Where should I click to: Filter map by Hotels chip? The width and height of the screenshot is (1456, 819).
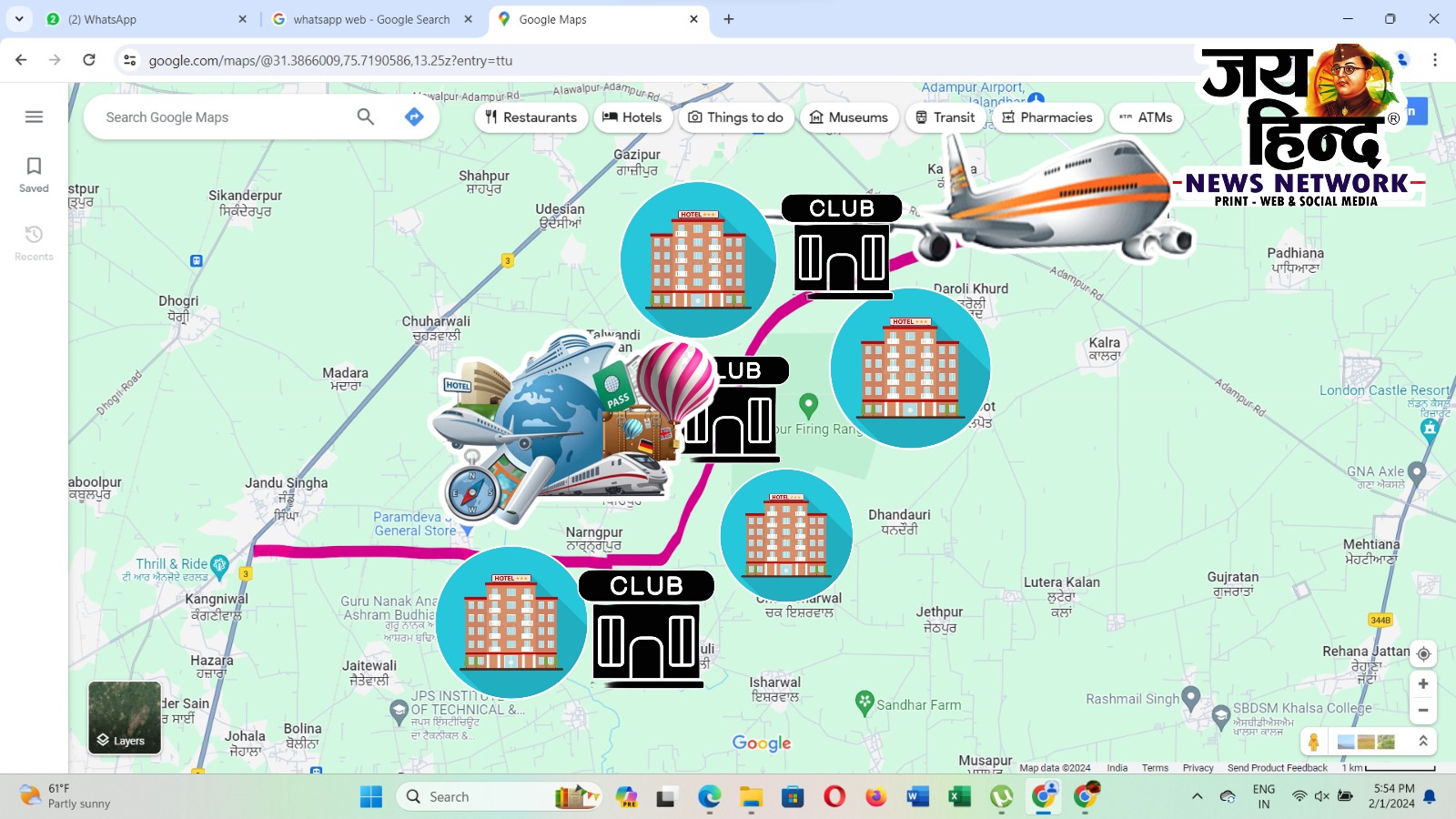(x=632, y=117)
